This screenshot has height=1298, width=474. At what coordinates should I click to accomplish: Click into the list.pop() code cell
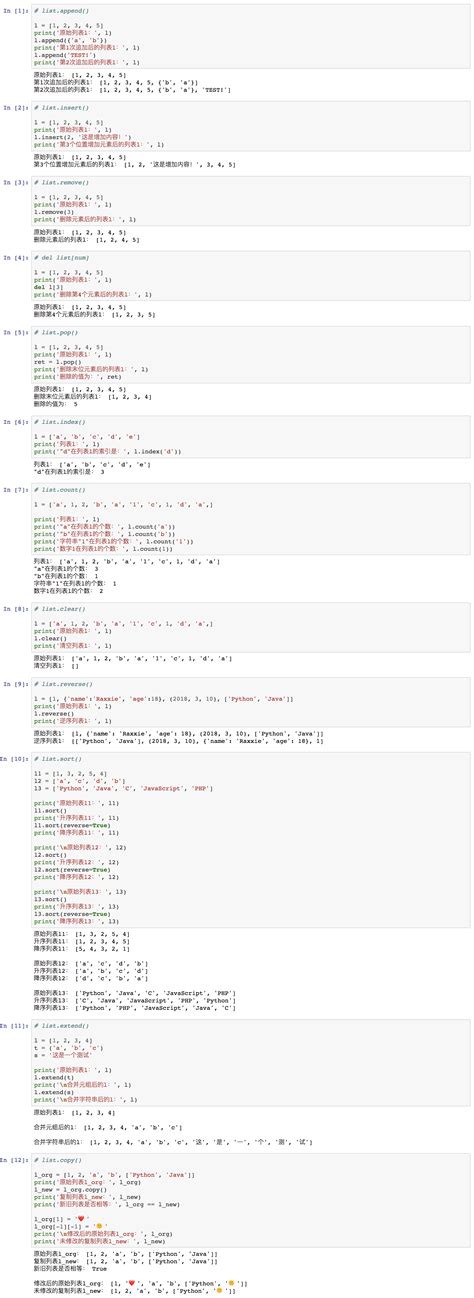click(x=250, y=355)
